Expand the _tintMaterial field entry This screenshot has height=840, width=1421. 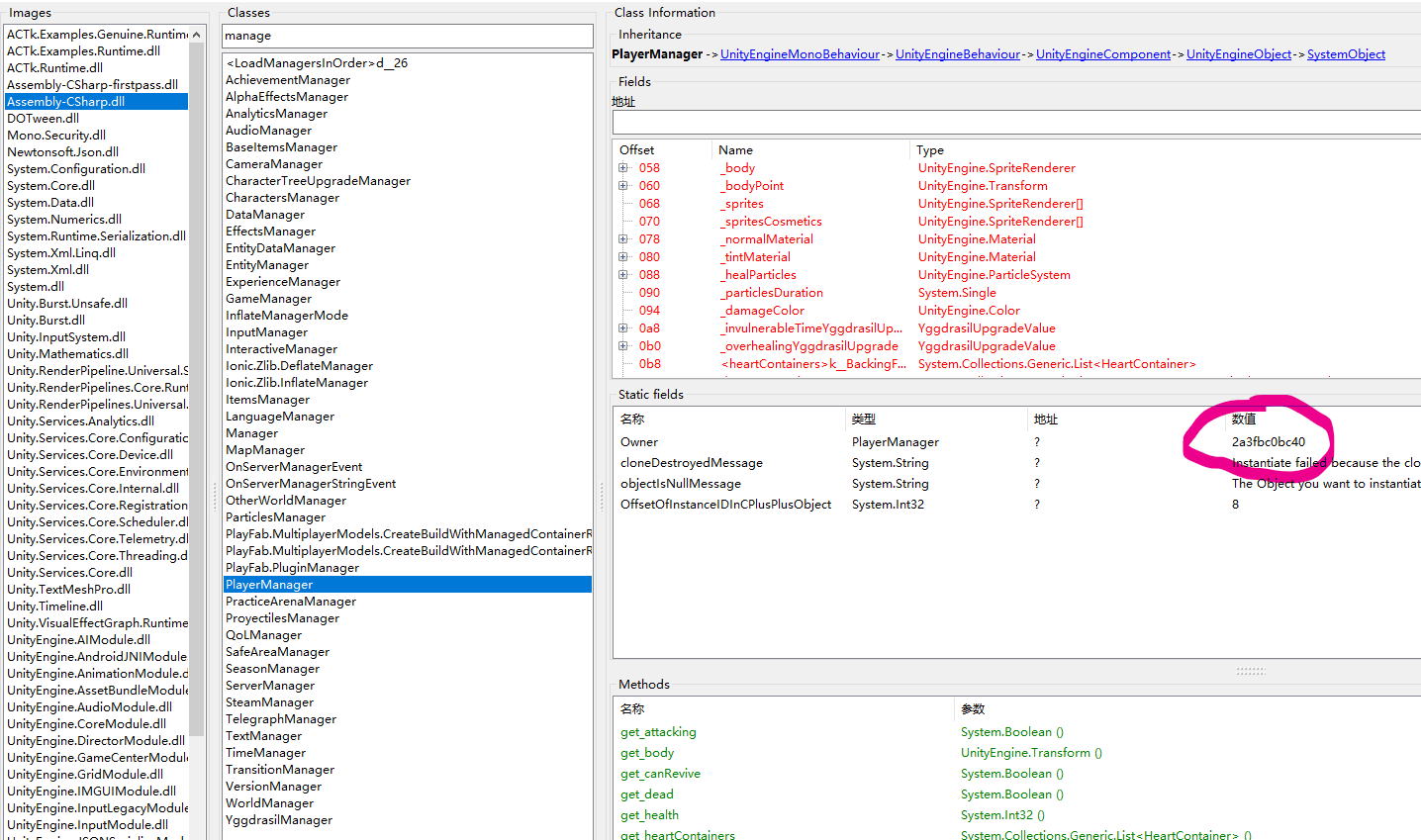coord(624,256)
